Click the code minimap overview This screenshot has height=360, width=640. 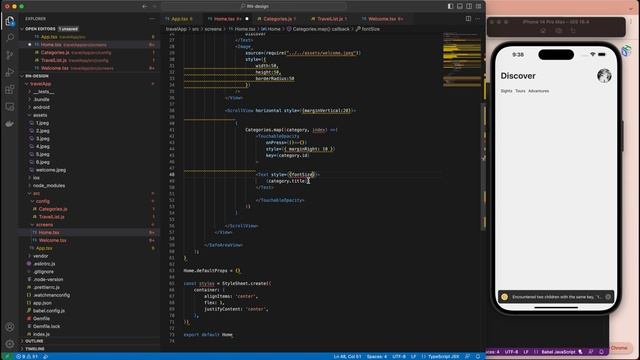[462, 59]
